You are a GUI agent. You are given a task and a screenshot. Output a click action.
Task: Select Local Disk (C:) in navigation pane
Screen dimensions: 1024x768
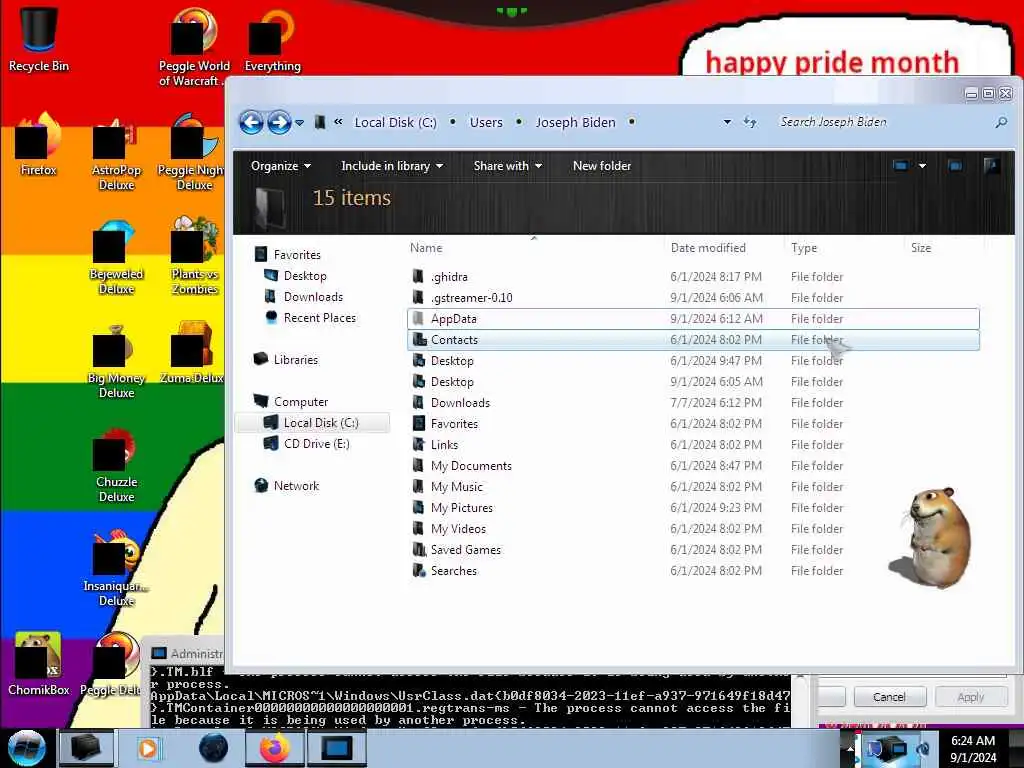click(312, 423)
